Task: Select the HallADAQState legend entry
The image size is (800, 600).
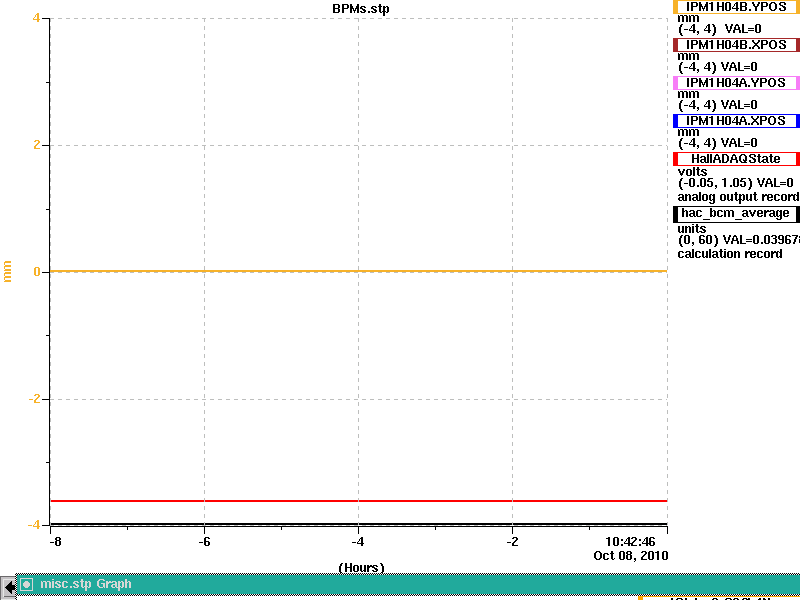Action: click(x=736, y=159)
